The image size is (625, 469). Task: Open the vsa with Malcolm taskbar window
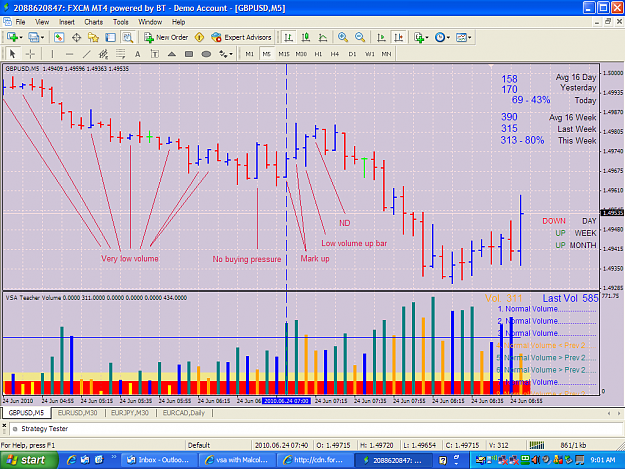pos(237,460)
